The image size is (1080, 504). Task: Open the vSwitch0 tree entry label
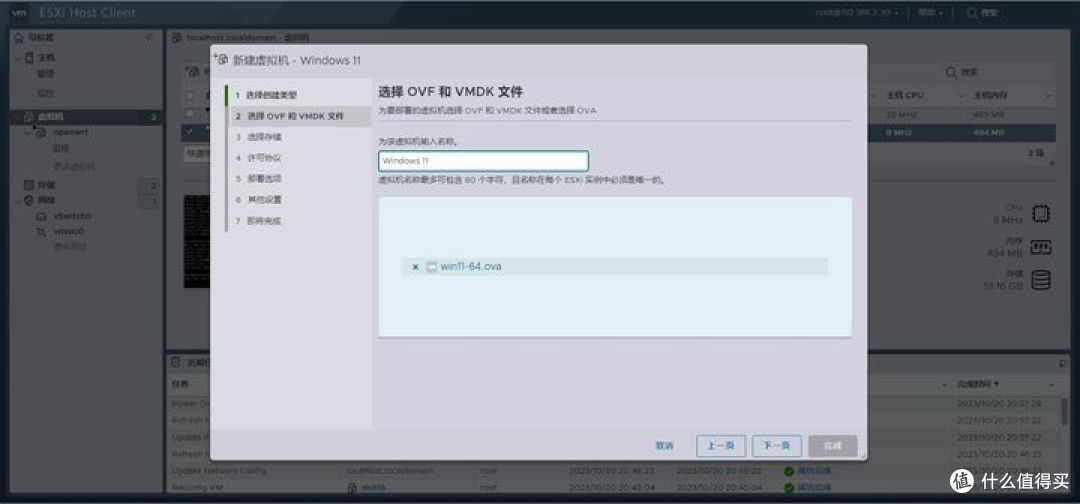tap(73, 216)
